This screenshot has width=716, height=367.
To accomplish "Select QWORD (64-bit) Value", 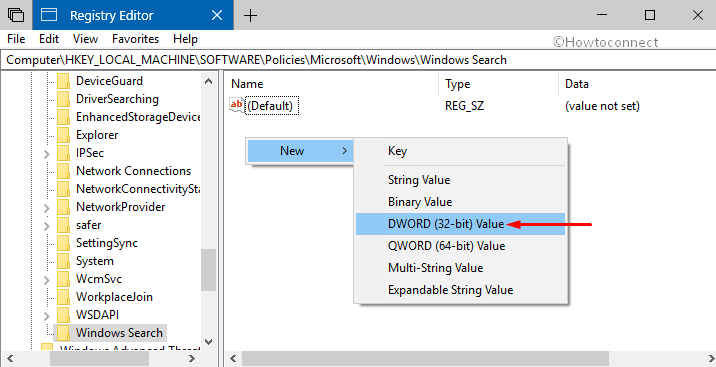I will (460, 246).
